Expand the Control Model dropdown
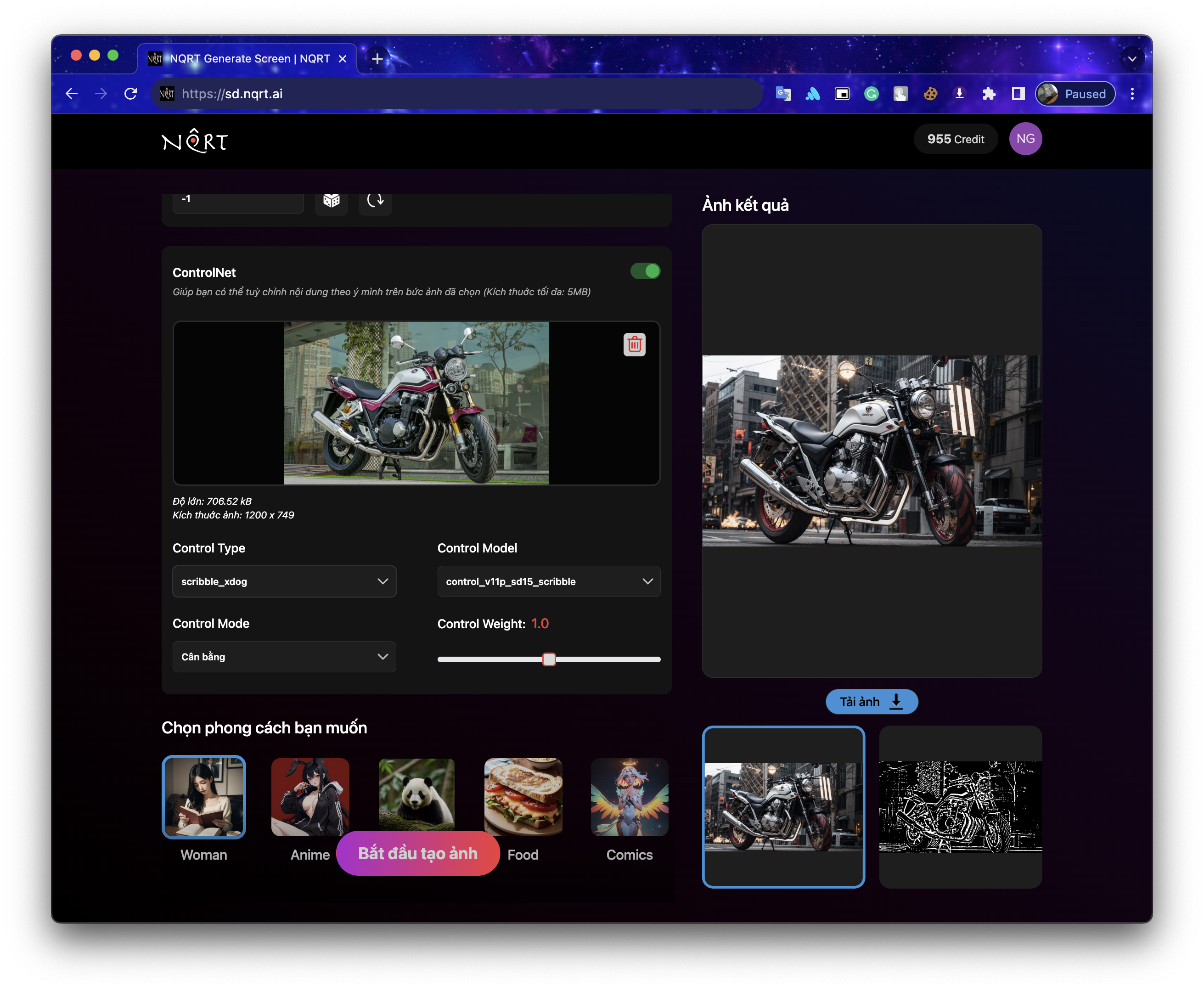 click(549, 581)
